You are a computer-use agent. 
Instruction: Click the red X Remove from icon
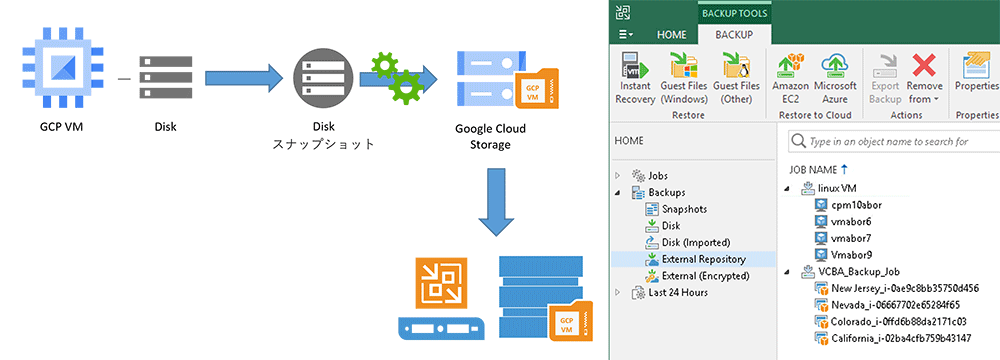click(x=923, y=65)
